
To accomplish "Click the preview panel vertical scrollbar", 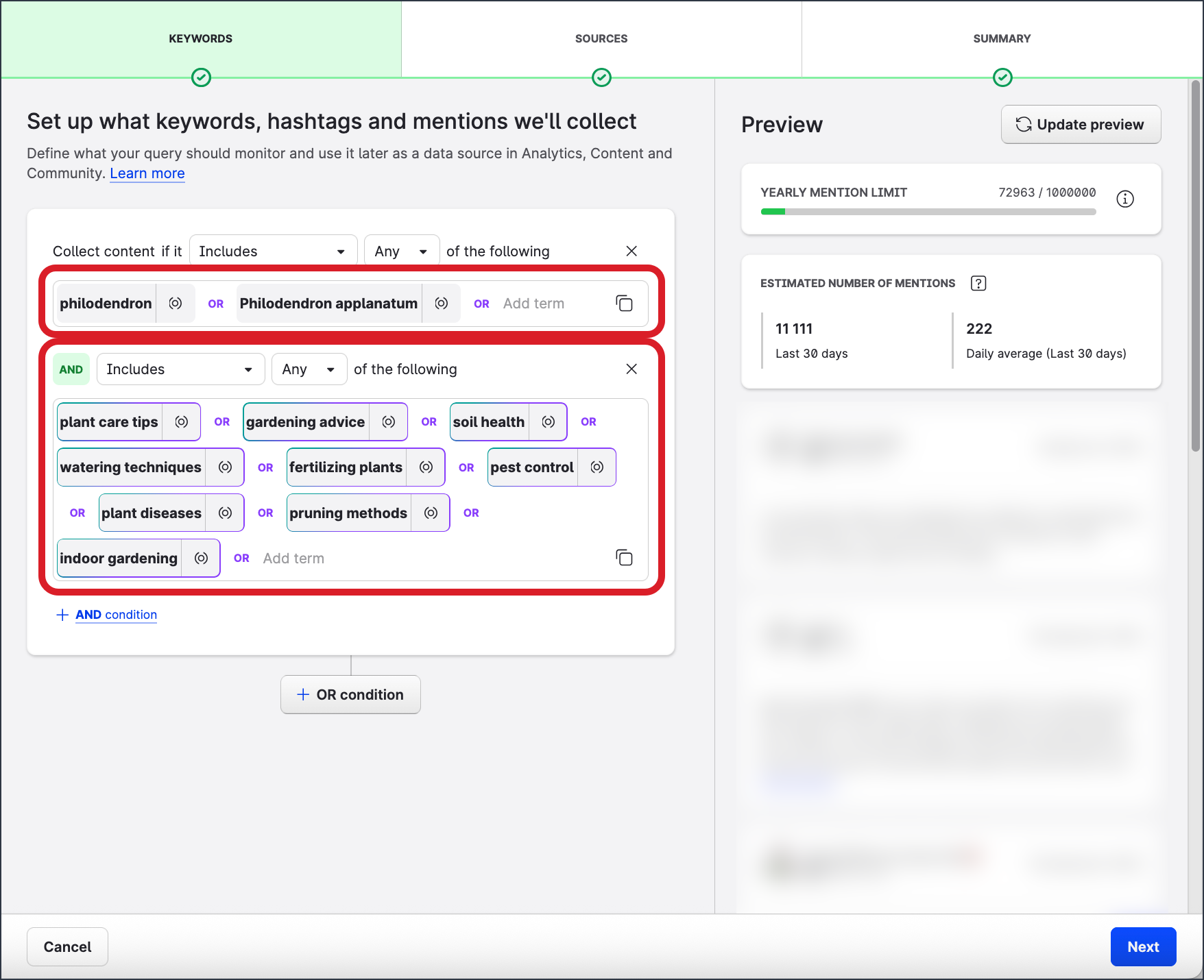I will 1195,267.
